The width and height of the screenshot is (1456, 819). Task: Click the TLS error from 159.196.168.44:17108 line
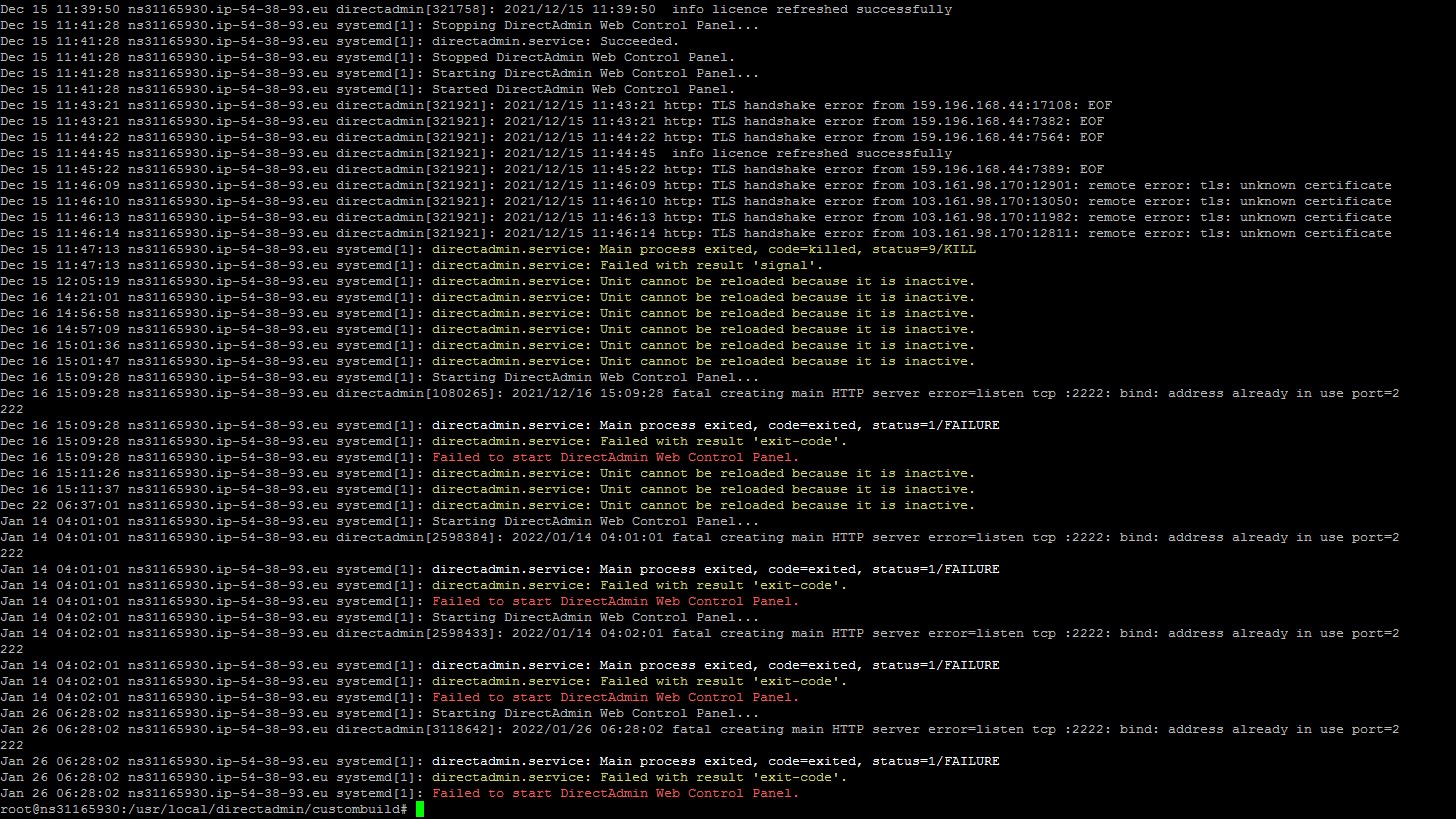tap(556, 105)
